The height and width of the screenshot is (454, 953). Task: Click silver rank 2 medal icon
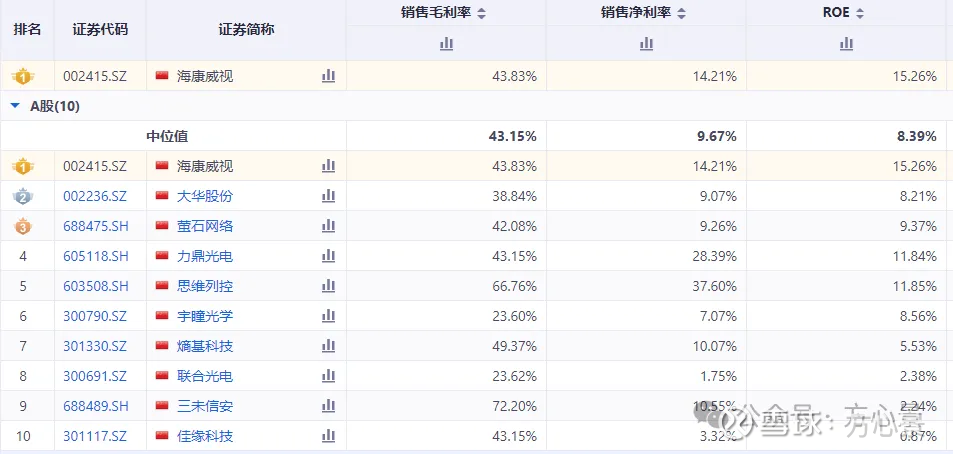point(23,196)
